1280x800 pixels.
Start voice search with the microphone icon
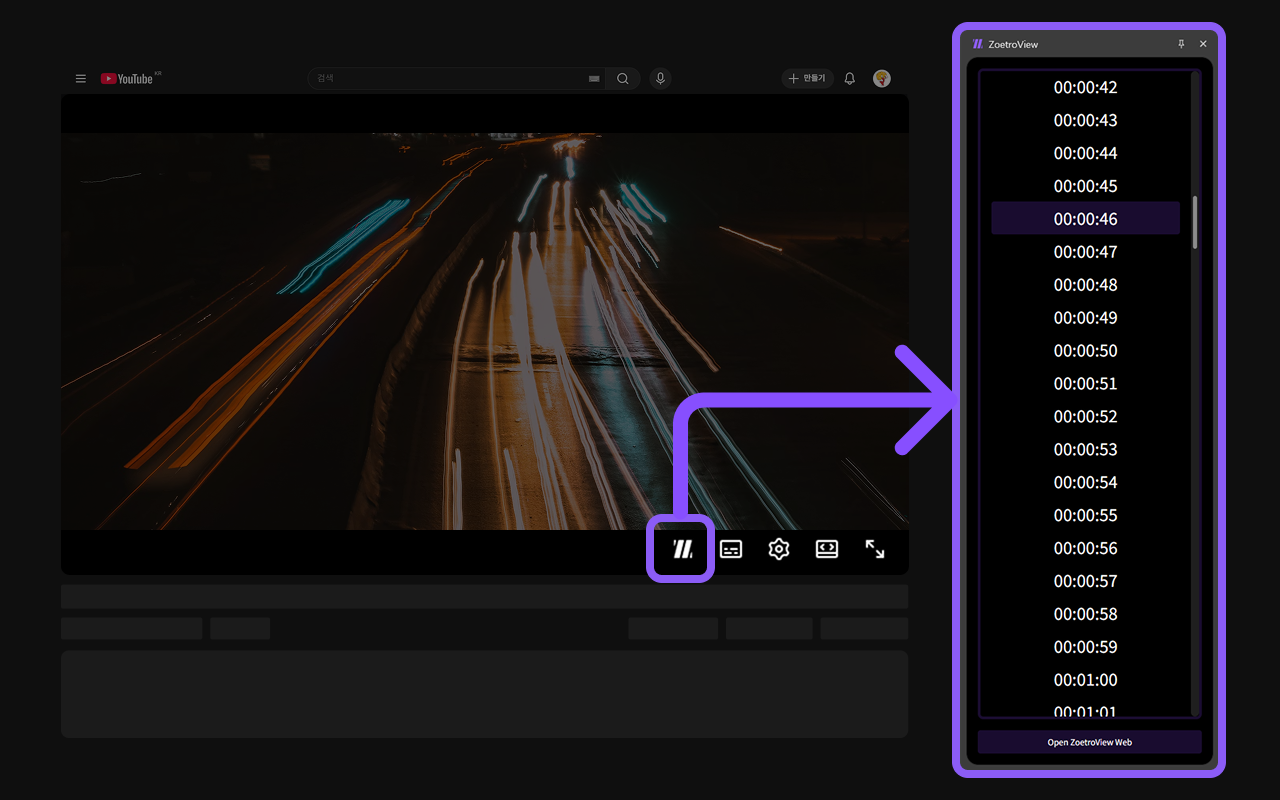pos(660,78)
